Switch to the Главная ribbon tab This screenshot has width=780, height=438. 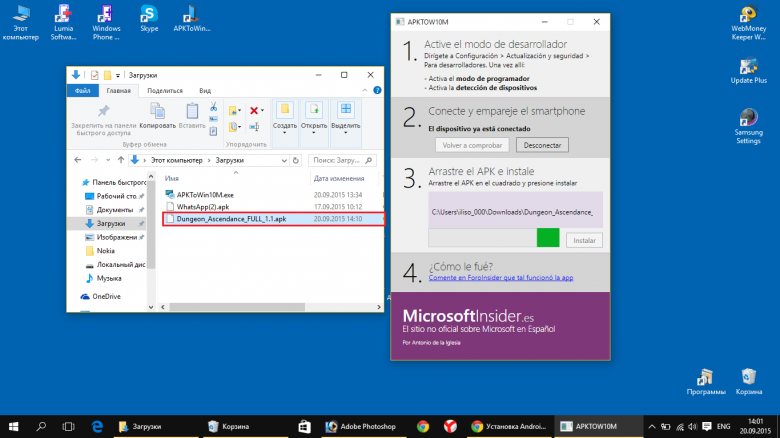click(118, 91)
